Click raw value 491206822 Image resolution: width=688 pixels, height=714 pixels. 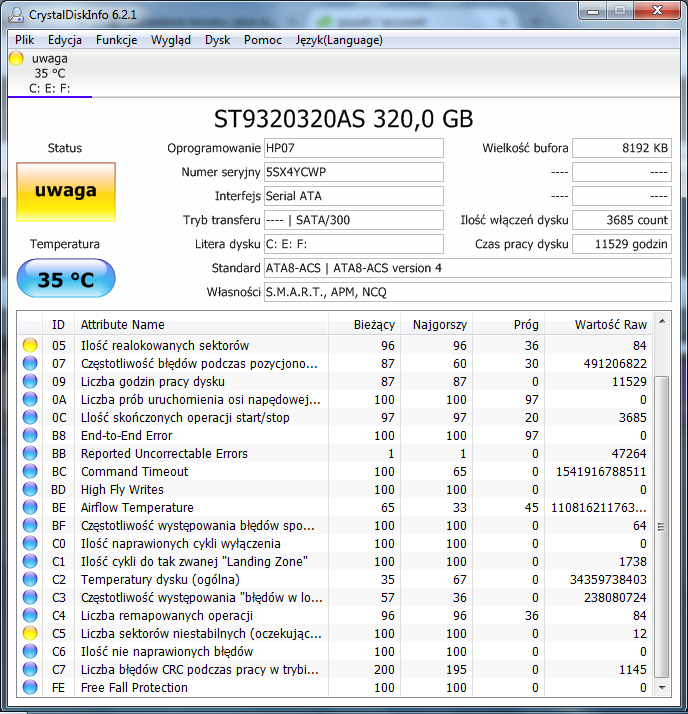click(615, 363)
